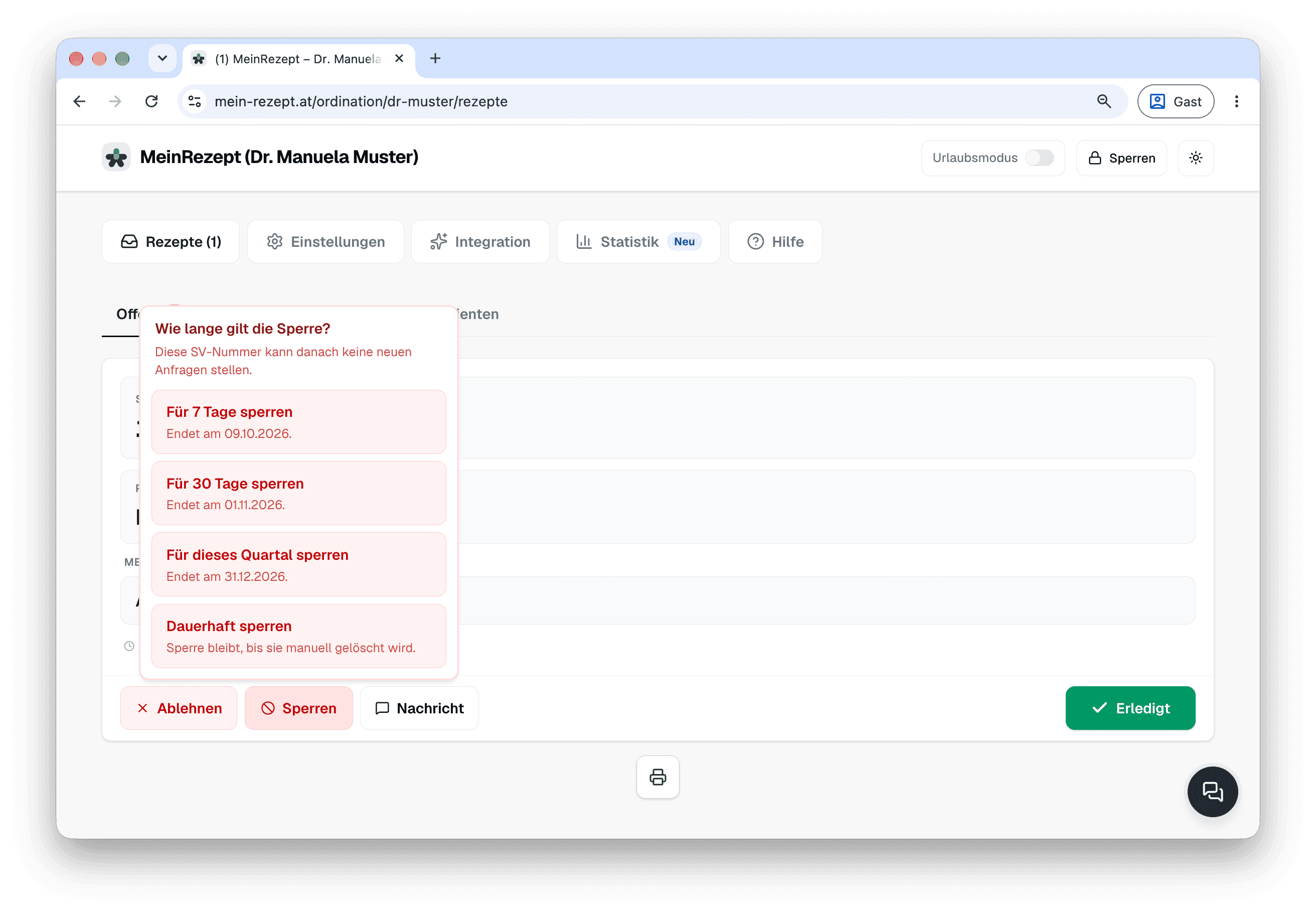Viewport: 1316px width, 913px height.
Task: Open the Gast profile button
Action: [x=1175, y=101]
